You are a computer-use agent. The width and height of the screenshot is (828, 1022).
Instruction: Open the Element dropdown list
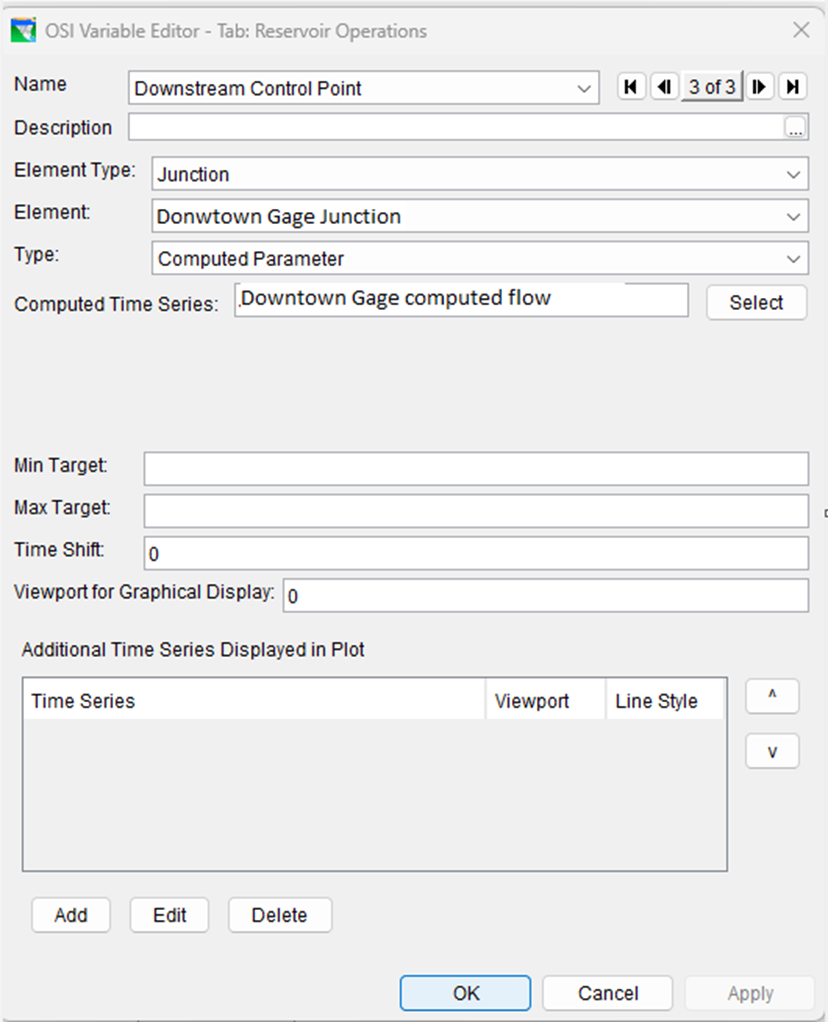794,216
